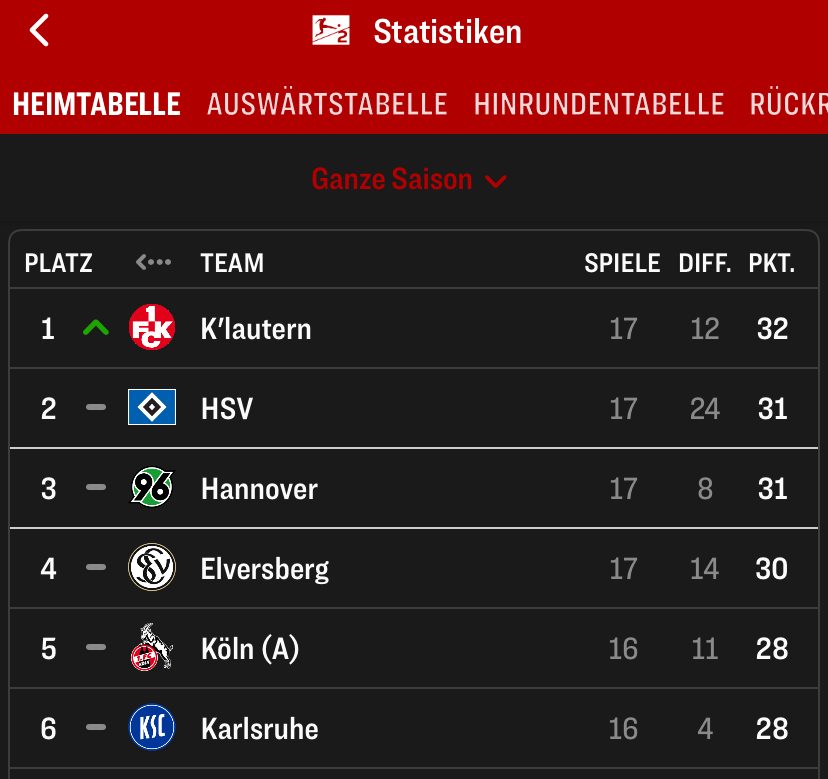
Task: Open the Karlsruhe KSC logo
Action: (152, 728)
